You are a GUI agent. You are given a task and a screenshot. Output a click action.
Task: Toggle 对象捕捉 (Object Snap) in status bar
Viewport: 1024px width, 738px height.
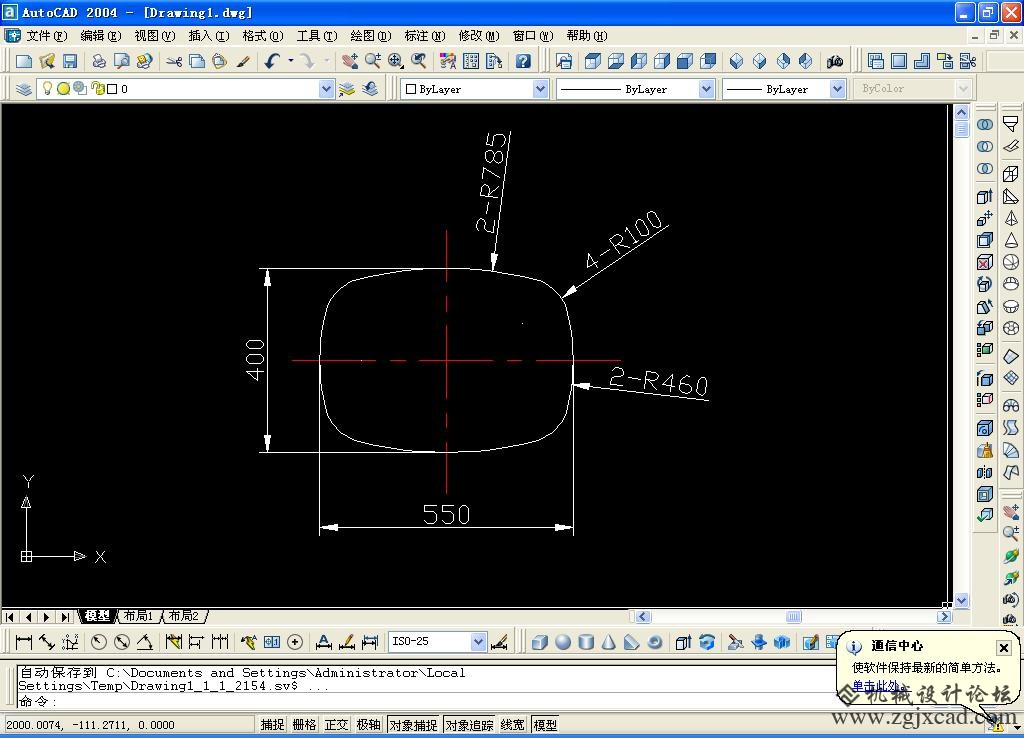tap(413, 724)
